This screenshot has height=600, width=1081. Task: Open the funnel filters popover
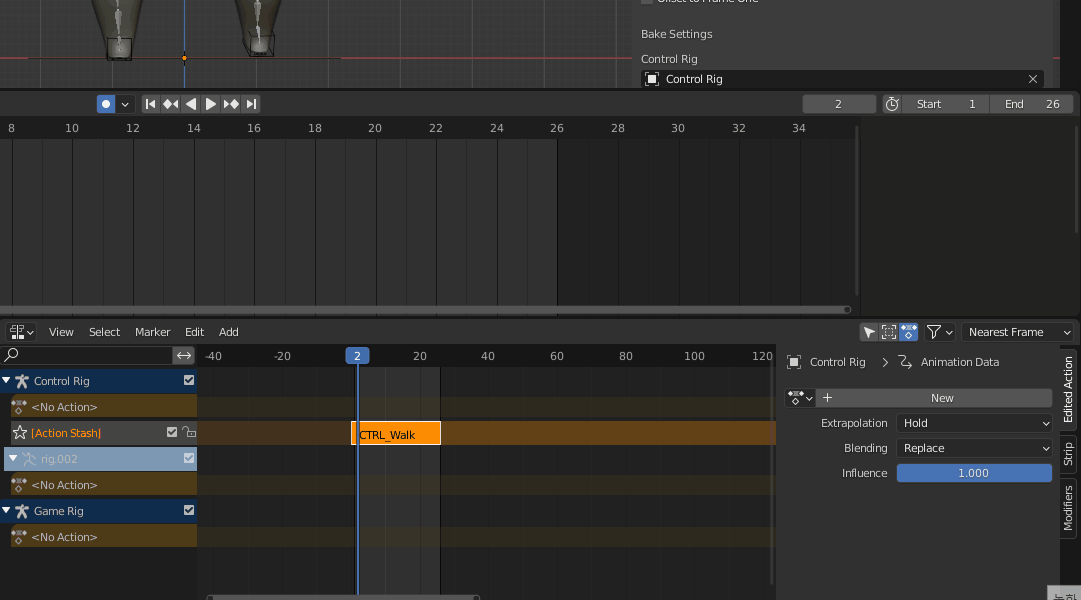click(x=940, y=332)
